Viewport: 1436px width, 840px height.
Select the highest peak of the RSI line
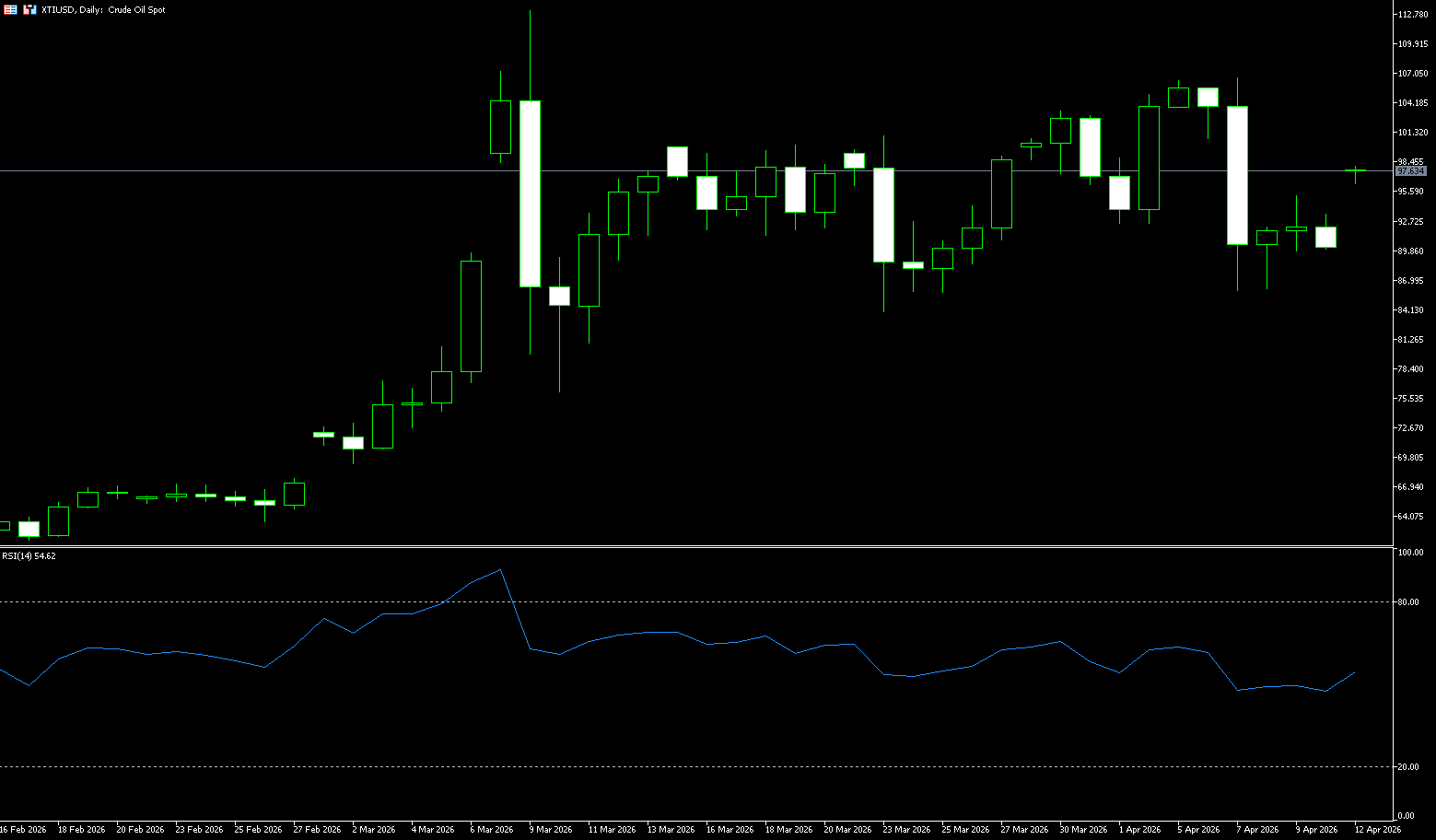(500, 570)
